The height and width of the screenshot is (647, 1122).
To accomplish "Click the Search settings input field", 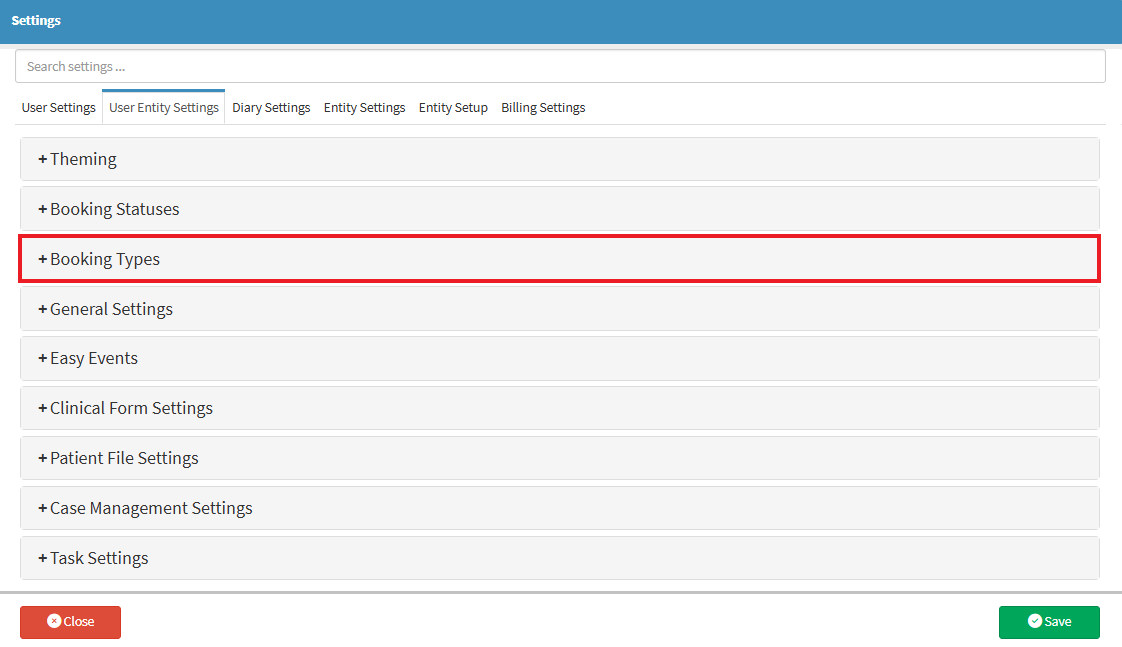I will coord(560,67).
